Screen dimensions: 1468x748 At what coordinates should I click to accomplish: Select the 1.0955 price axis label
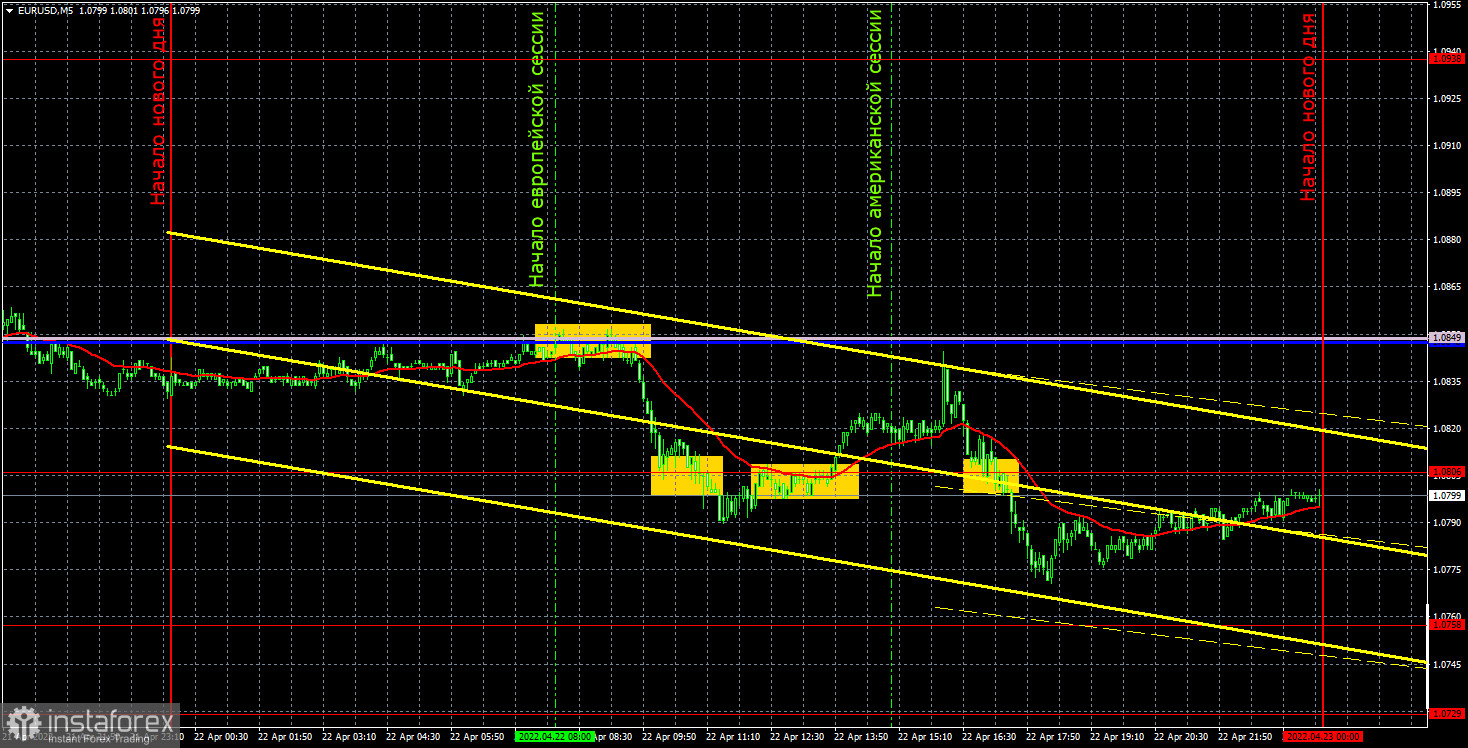point(1447,5)
